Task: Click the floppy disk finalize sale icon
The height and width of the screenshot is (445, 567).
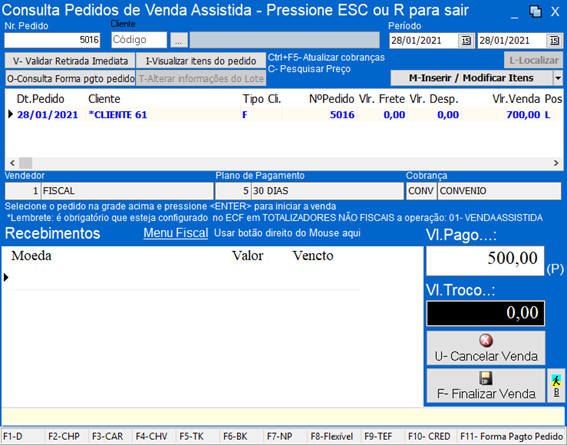Action: tap(486, 378)
